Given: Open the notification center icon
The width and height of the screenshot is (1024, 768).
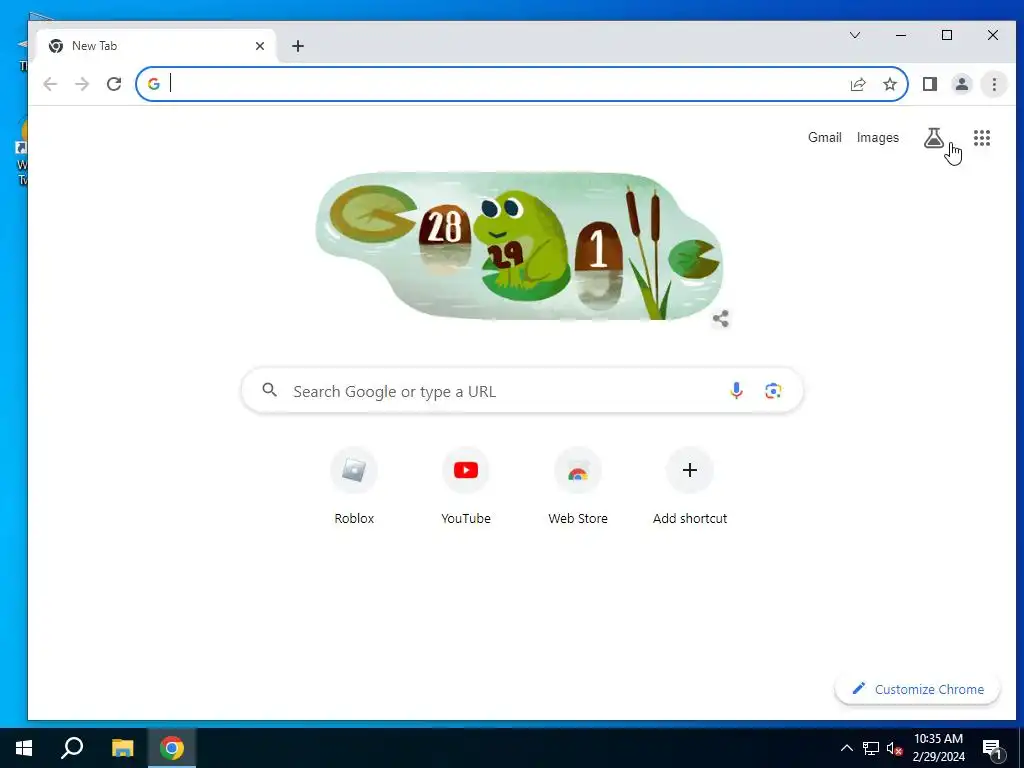Looking at the screenshot, I should pos(992,749).
